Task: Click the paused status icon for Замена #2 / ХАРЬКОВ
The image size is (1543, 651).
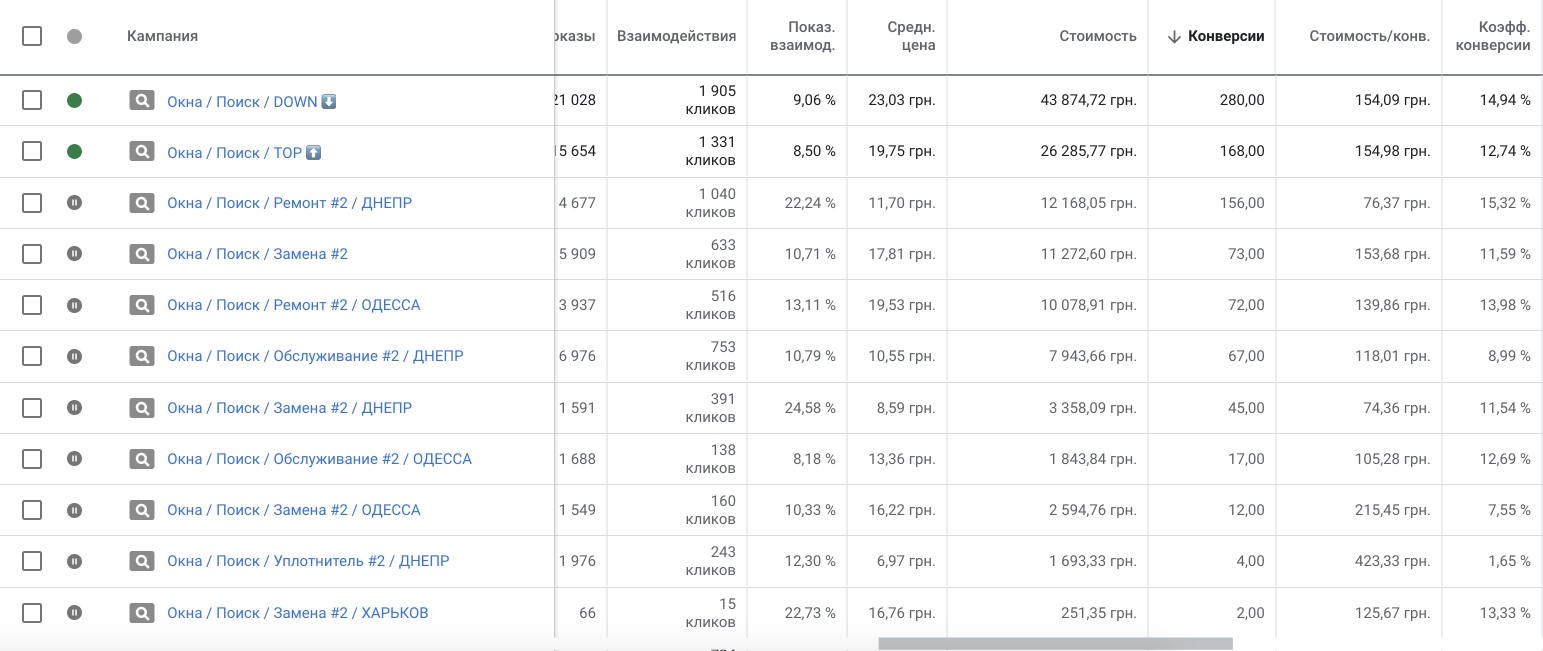Action: point(74,612)
